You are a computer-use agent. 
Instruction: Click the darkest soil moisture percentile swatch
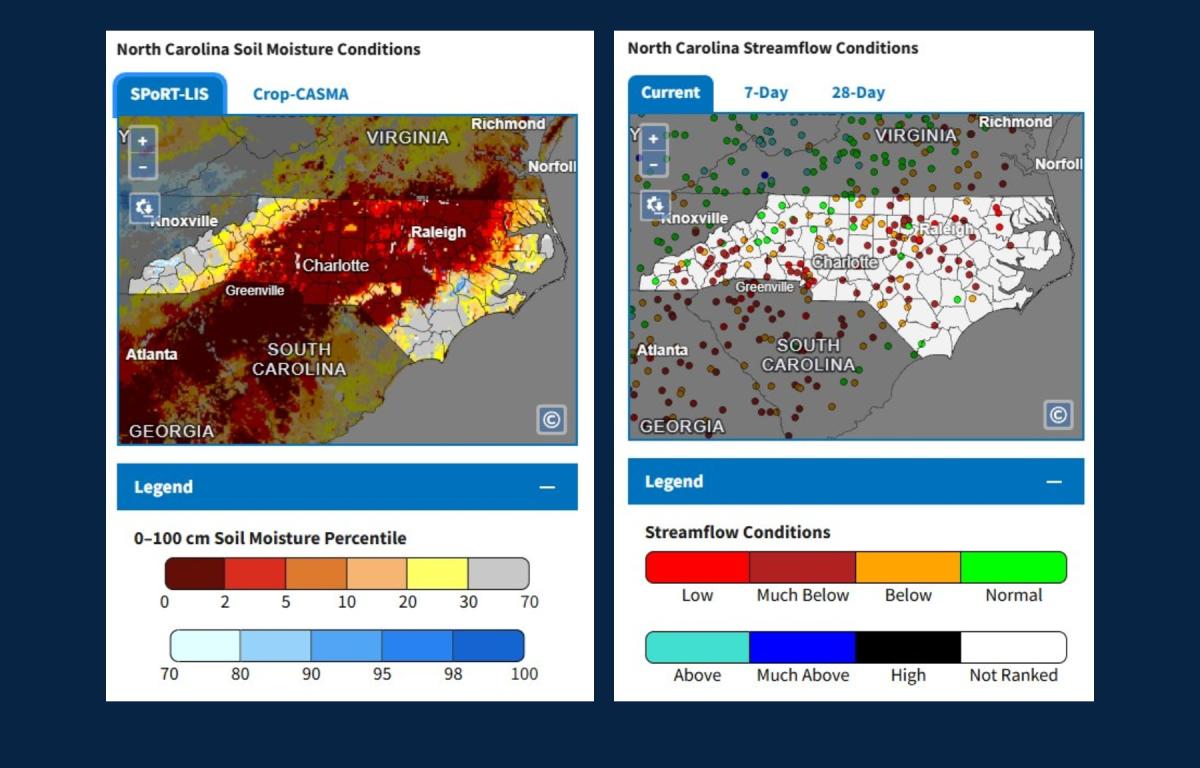(194, 573)
